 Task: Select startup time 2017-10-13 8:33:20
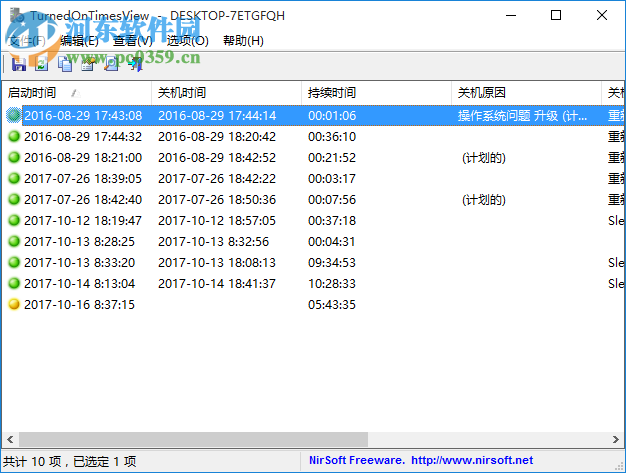tap(79, 262)
